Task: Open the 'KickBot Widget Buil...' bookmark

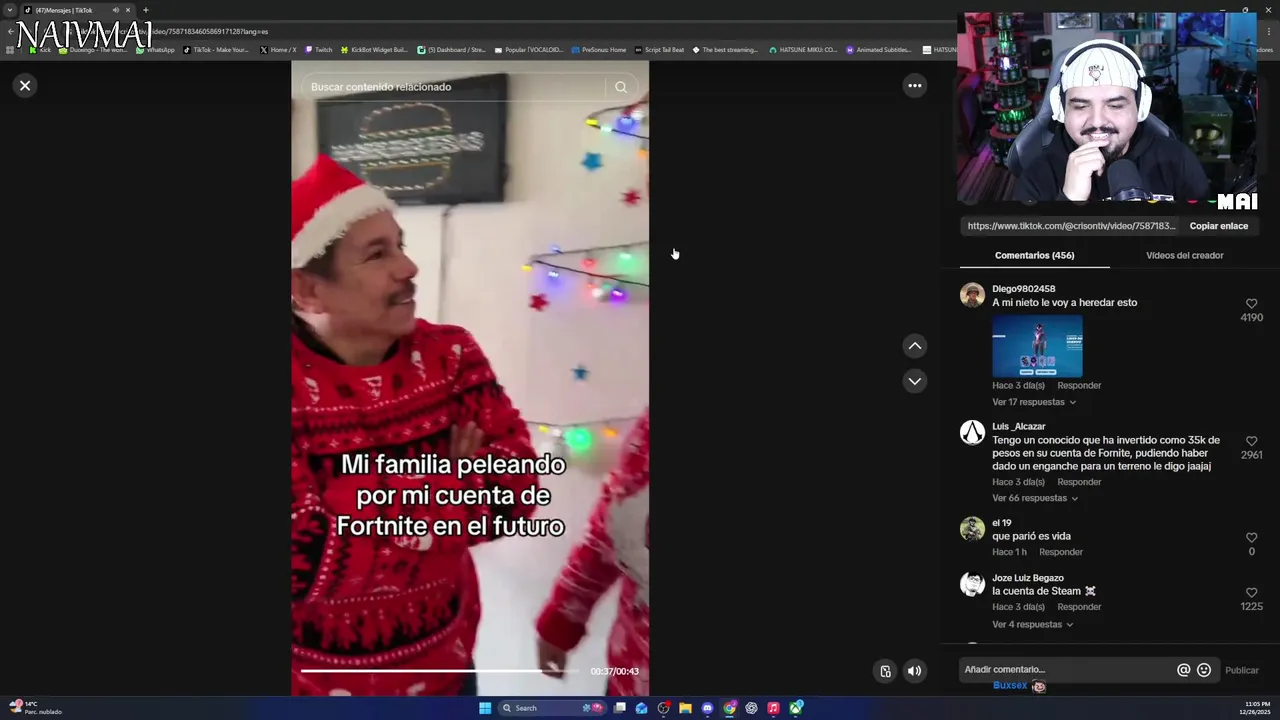Action: [374, 50]
